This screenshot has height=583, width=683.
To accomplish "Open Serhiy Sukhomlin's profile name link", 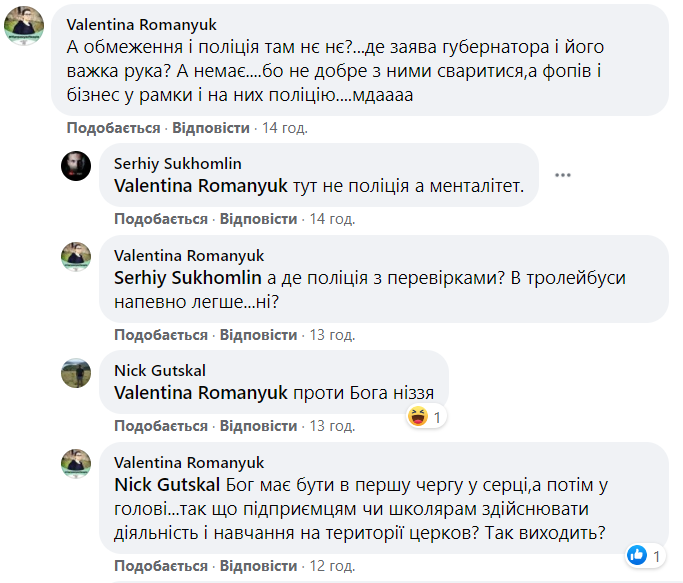I will coord(177,163).
